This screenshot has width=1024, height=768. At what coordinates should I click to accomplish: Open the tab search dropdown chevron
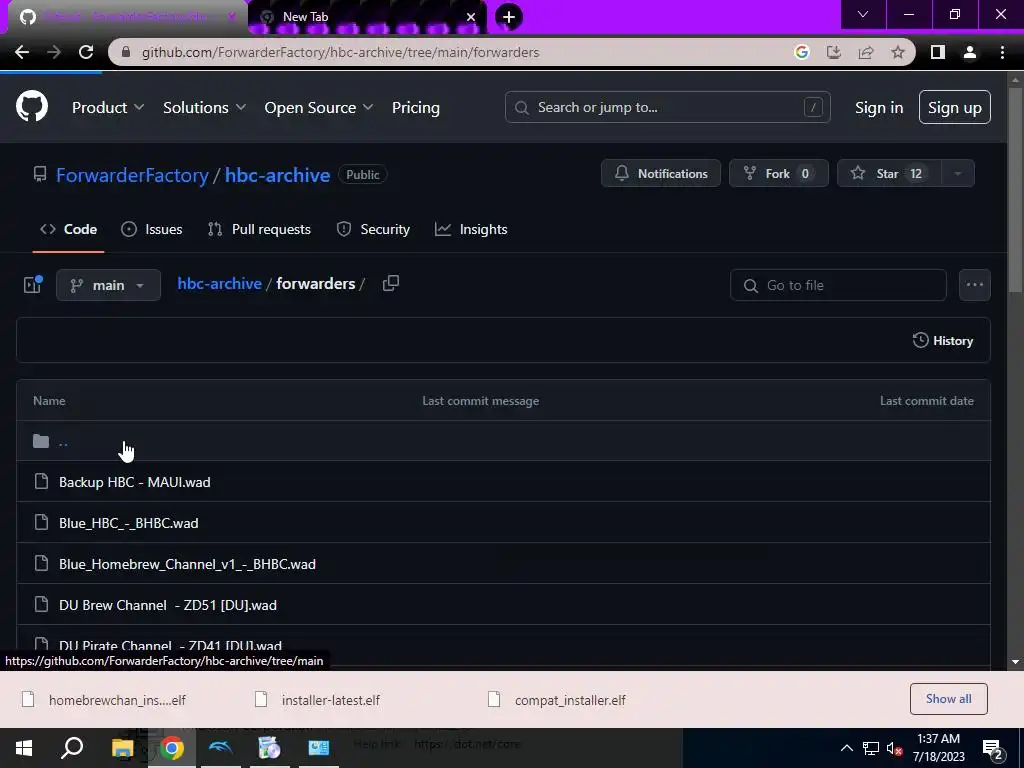click(x=863, y=14)
